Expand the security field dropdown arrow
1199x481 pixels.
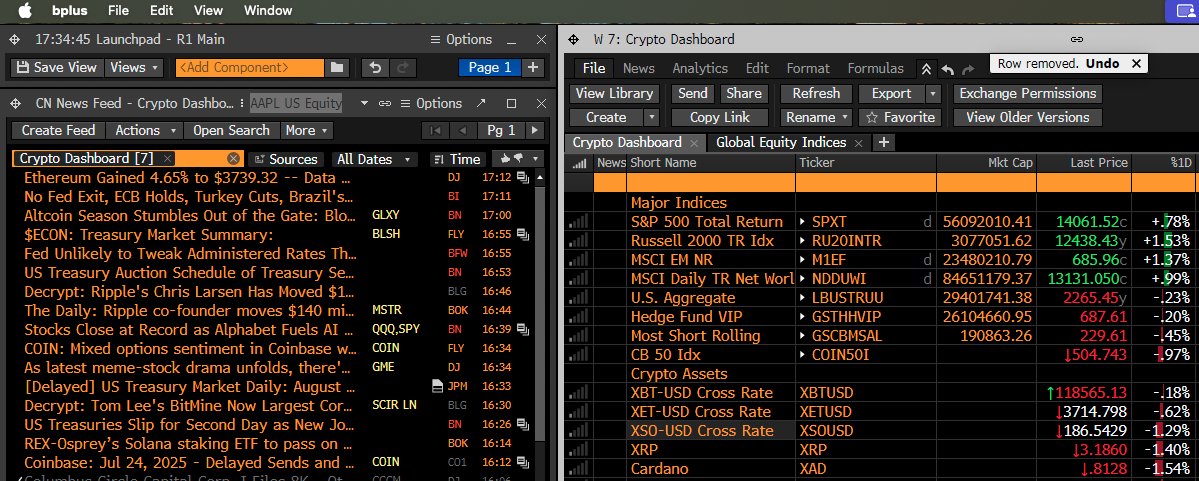(364, 103)
